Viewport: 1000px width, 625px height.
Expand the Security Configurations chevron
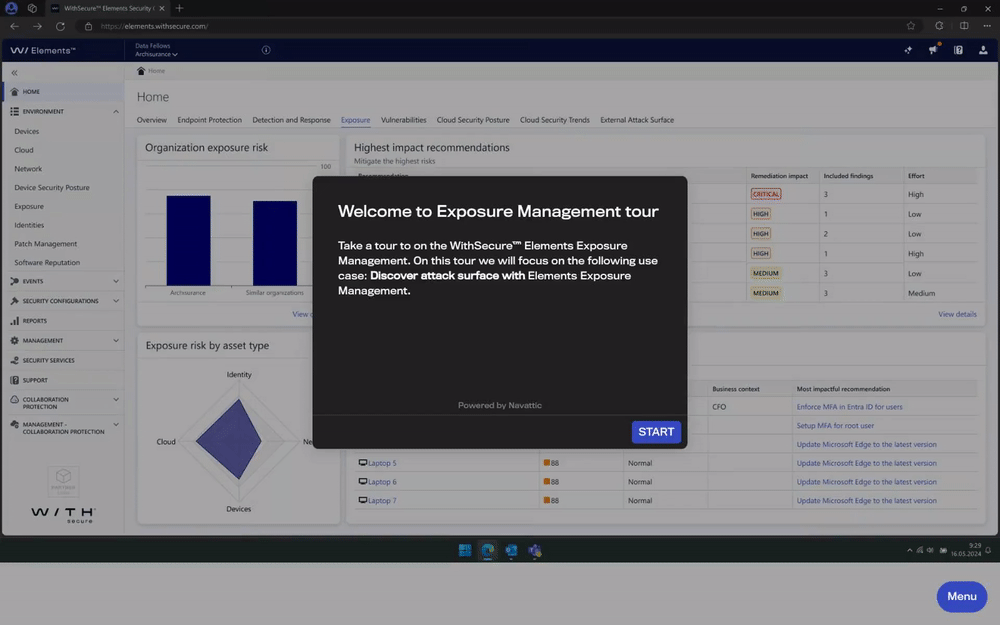click(x=115, y=301)
